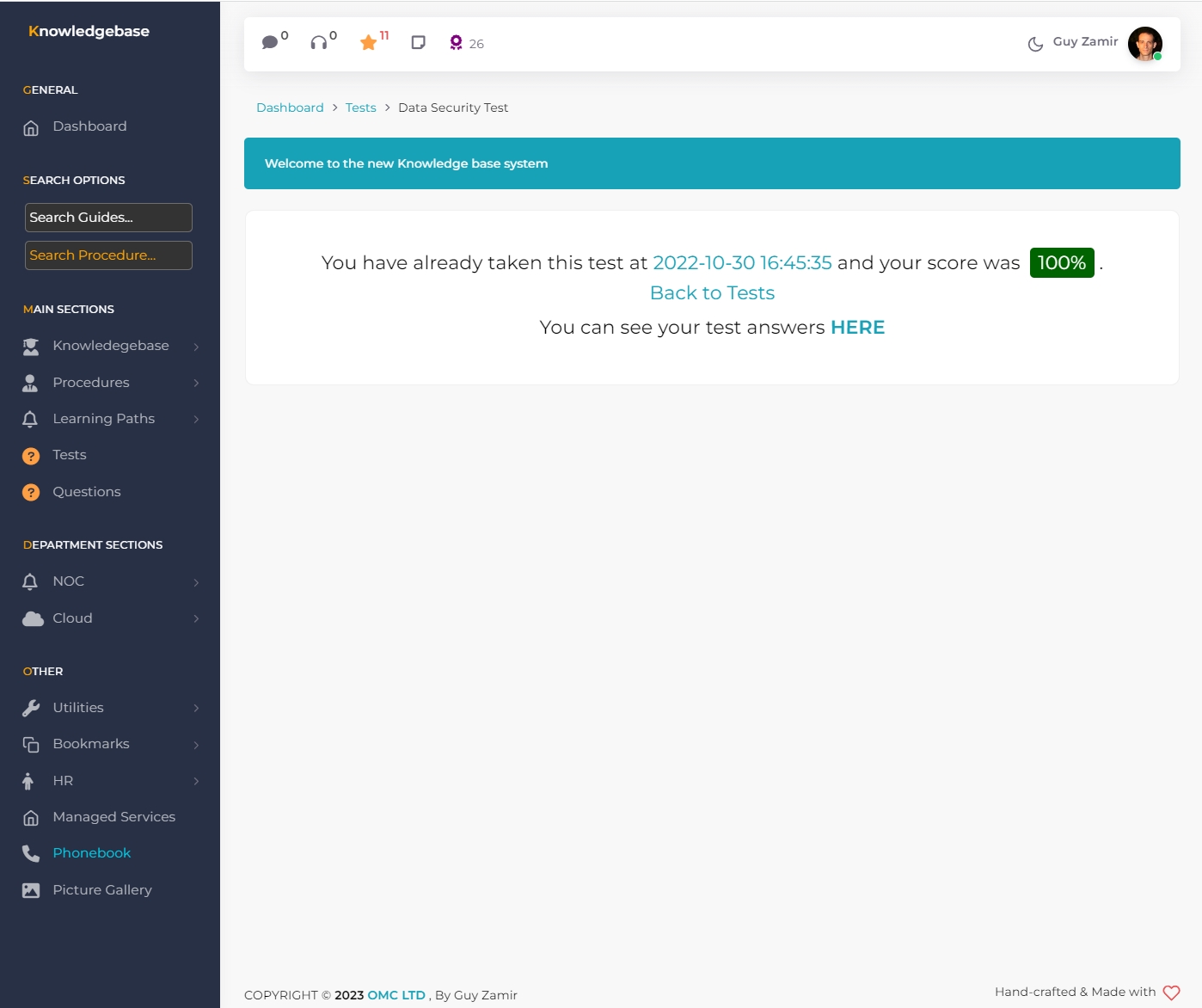
Task: Click the headset support icon
Action: point(319,42)
